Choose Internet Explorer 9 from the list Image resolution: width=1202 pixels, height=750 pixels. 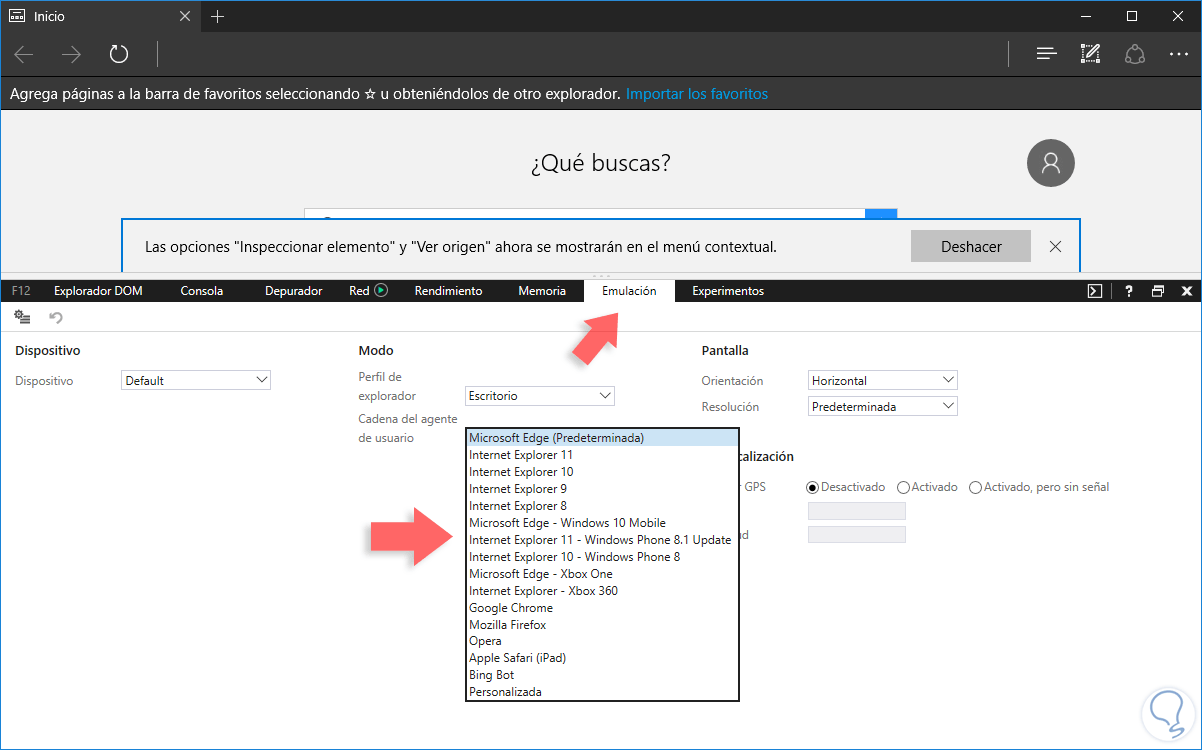(602, 489)
